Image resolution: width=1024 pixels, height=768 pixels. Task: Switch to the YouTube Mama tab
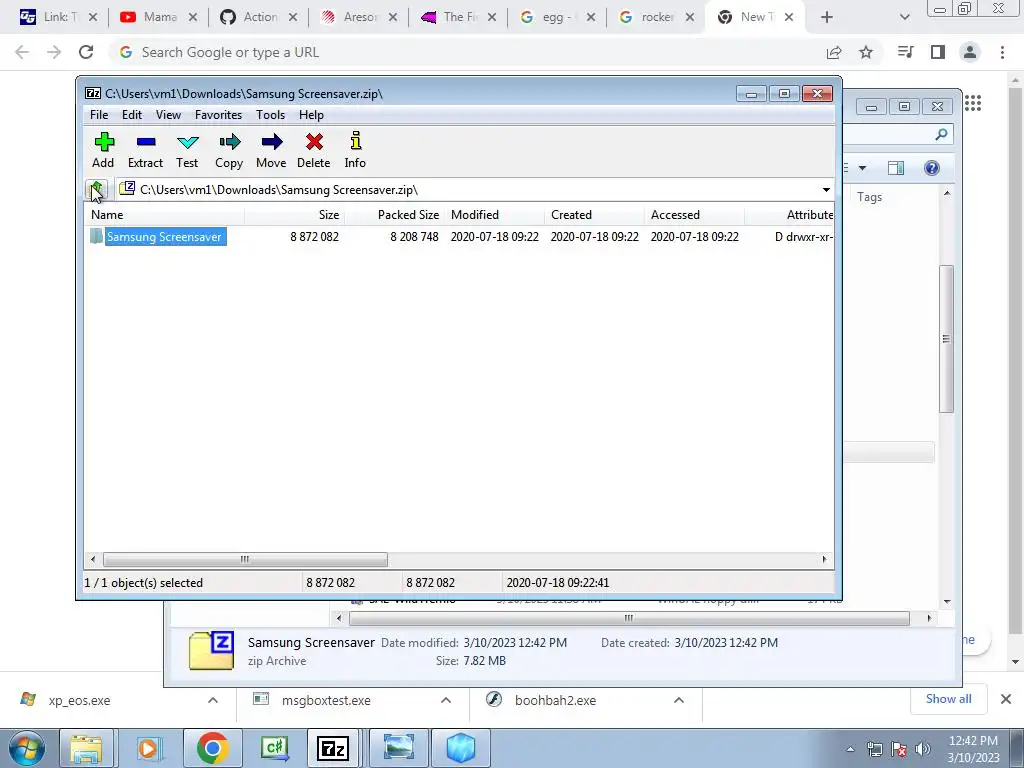click(159, 17)
